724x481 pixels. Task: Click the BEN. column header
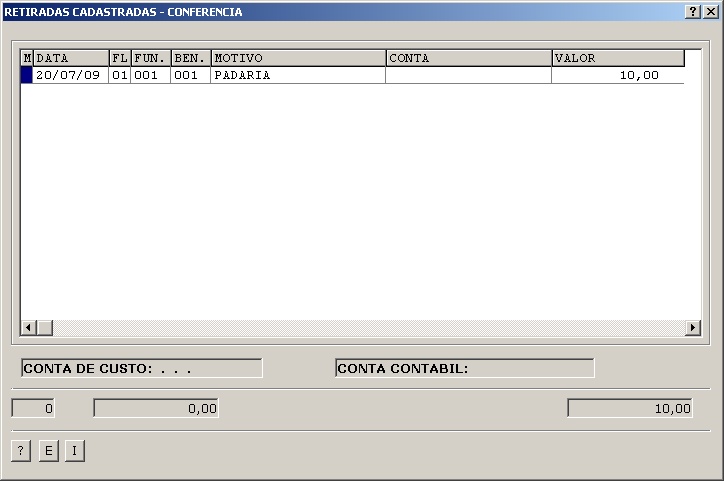tap(190, 58)
